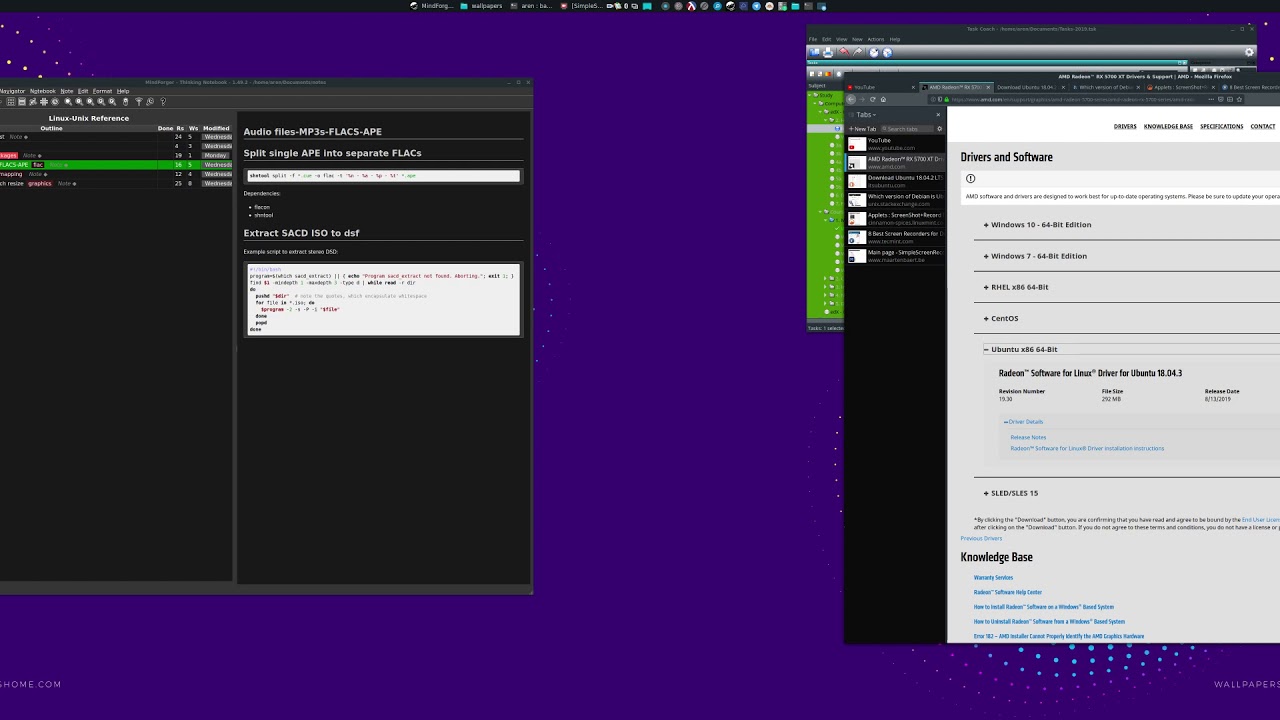Click the Search tabs field in the sidebar
This screenshot has width=1280, height=720.
tap(907, 129)
